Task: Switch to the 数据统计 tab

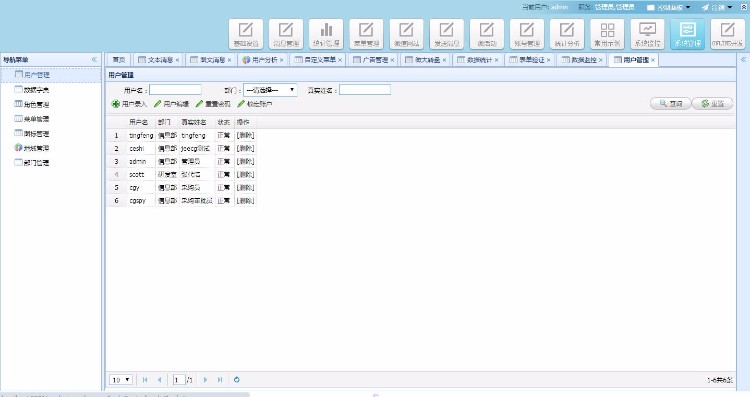Action: click(x=476, y=60)
